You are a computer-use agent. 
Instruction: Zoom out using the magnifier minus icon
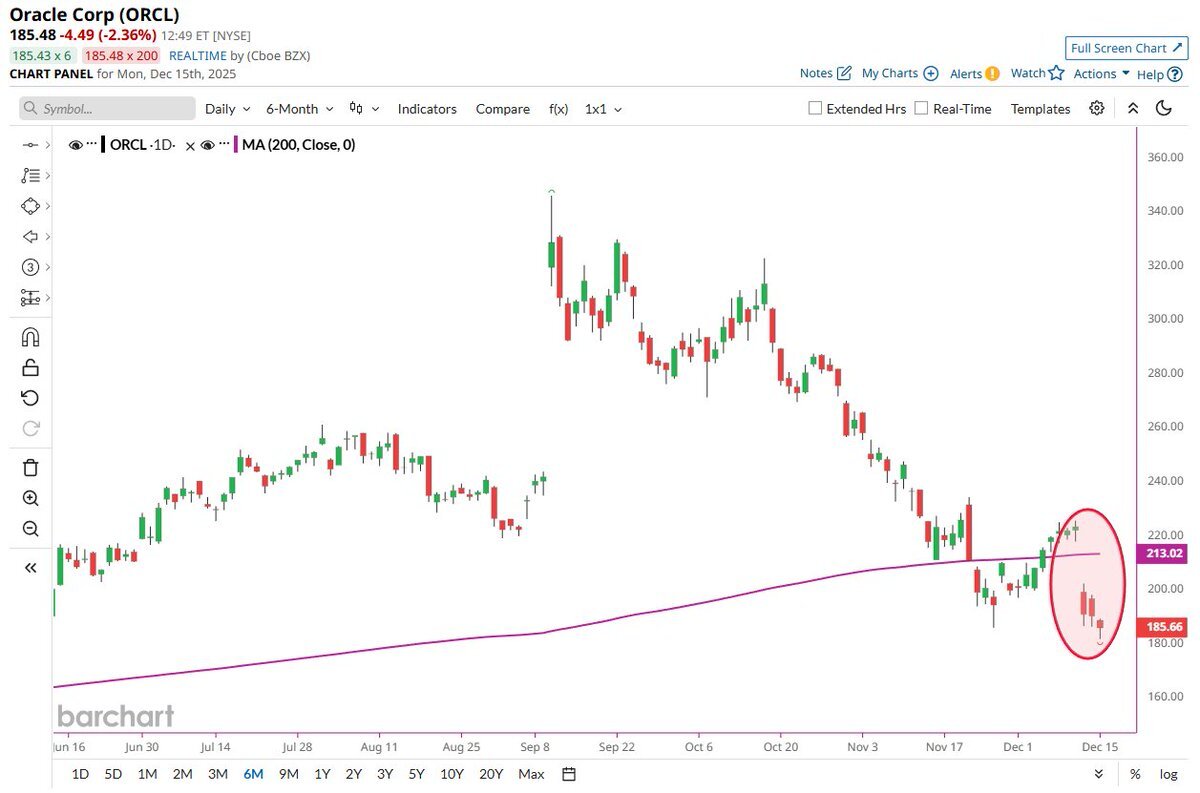point(30,529)
